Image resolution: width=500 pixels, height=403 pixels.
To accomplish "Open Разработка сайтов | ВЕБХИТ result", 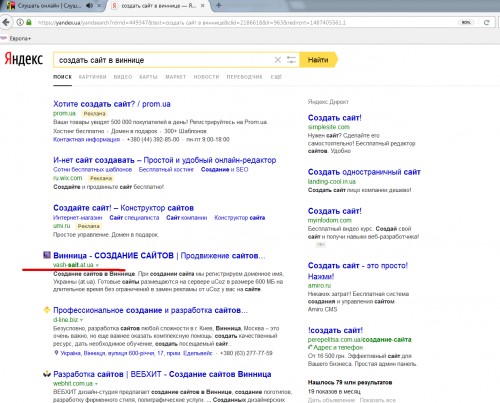I will click(x=162, y=374).
